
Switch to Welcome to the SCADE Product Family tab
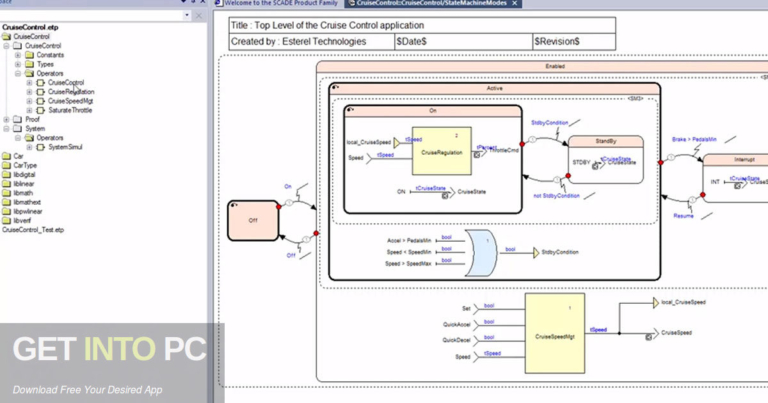click(277, 3)
